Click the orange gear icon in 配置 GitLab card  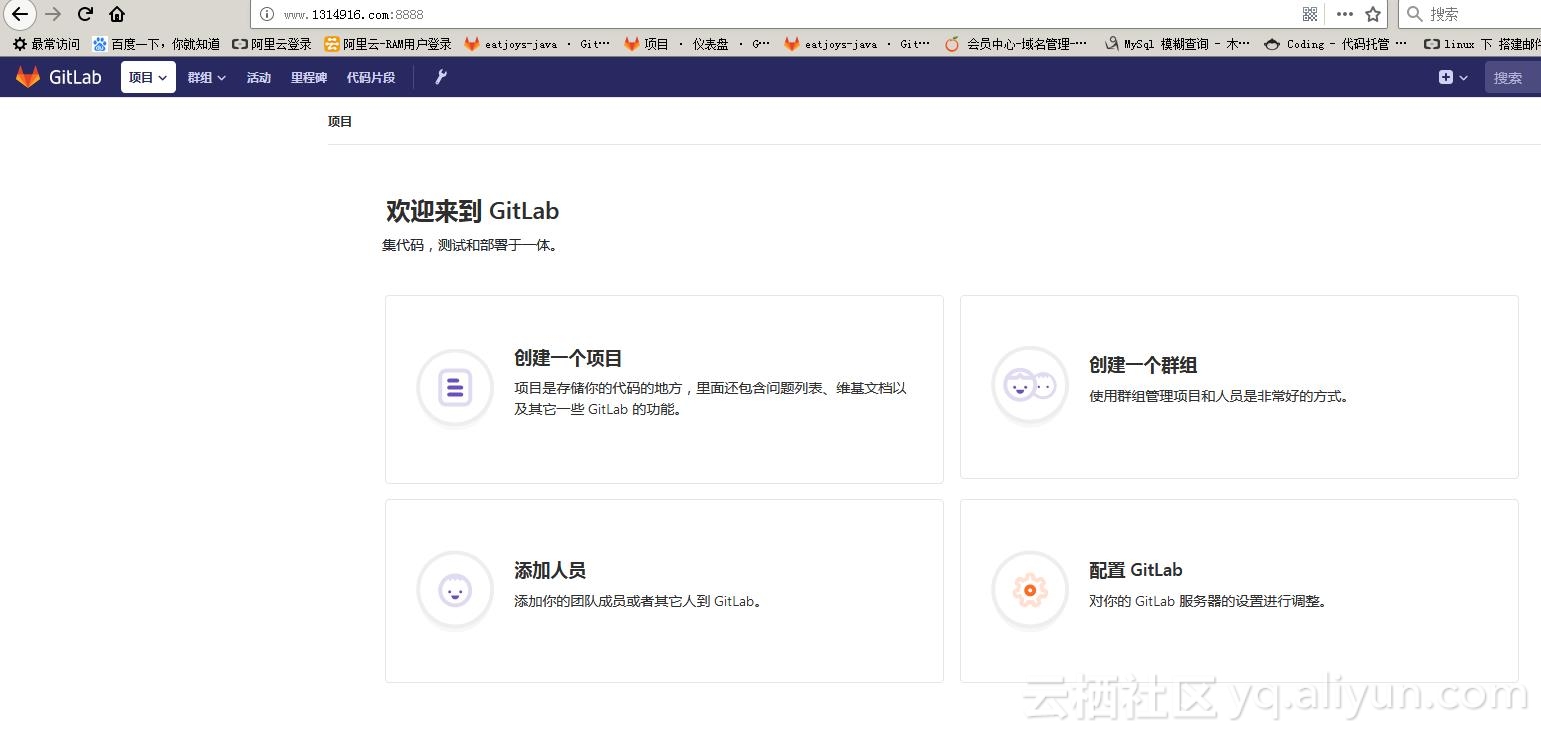[1029, 590]
